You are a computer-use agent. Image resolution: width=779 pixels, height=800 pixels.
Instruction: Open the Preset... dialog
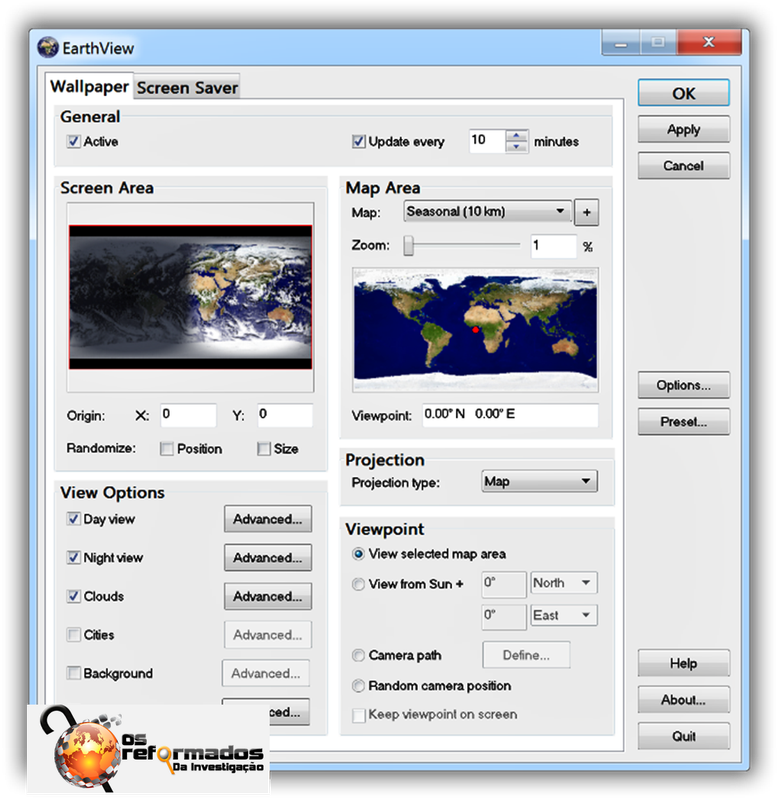point(683,421)
